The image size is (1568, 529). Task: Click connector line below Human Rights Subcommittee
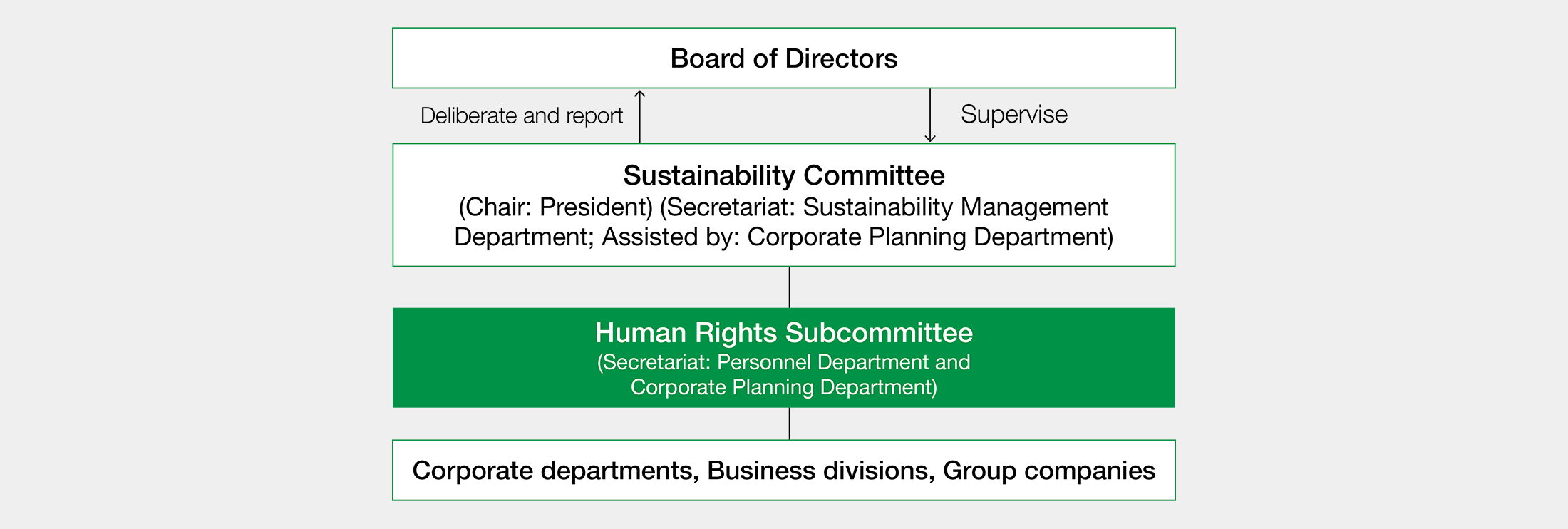coord(789,423)
